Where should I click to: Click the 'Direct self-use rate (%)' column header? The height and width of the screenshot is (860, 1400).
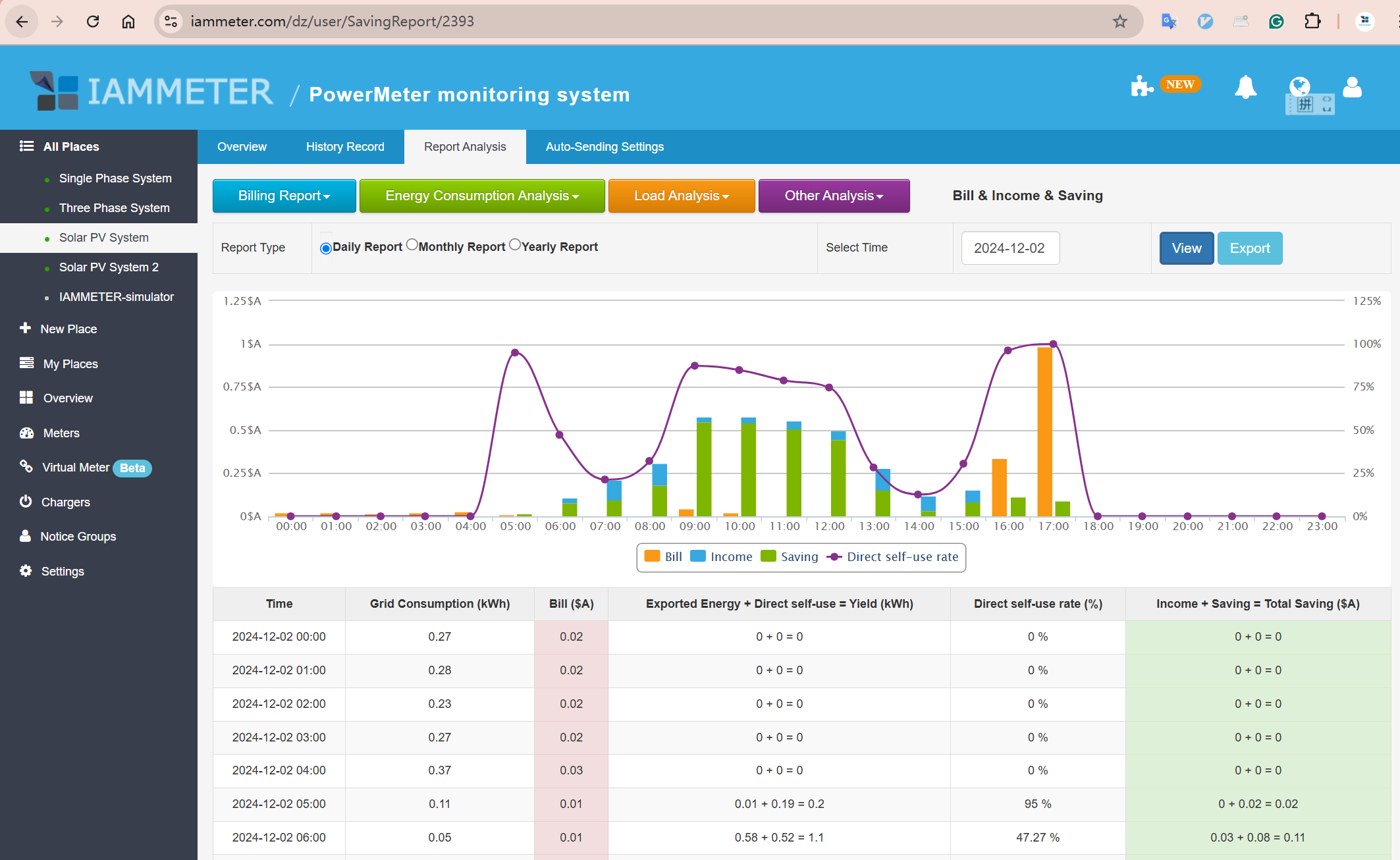1038,604
